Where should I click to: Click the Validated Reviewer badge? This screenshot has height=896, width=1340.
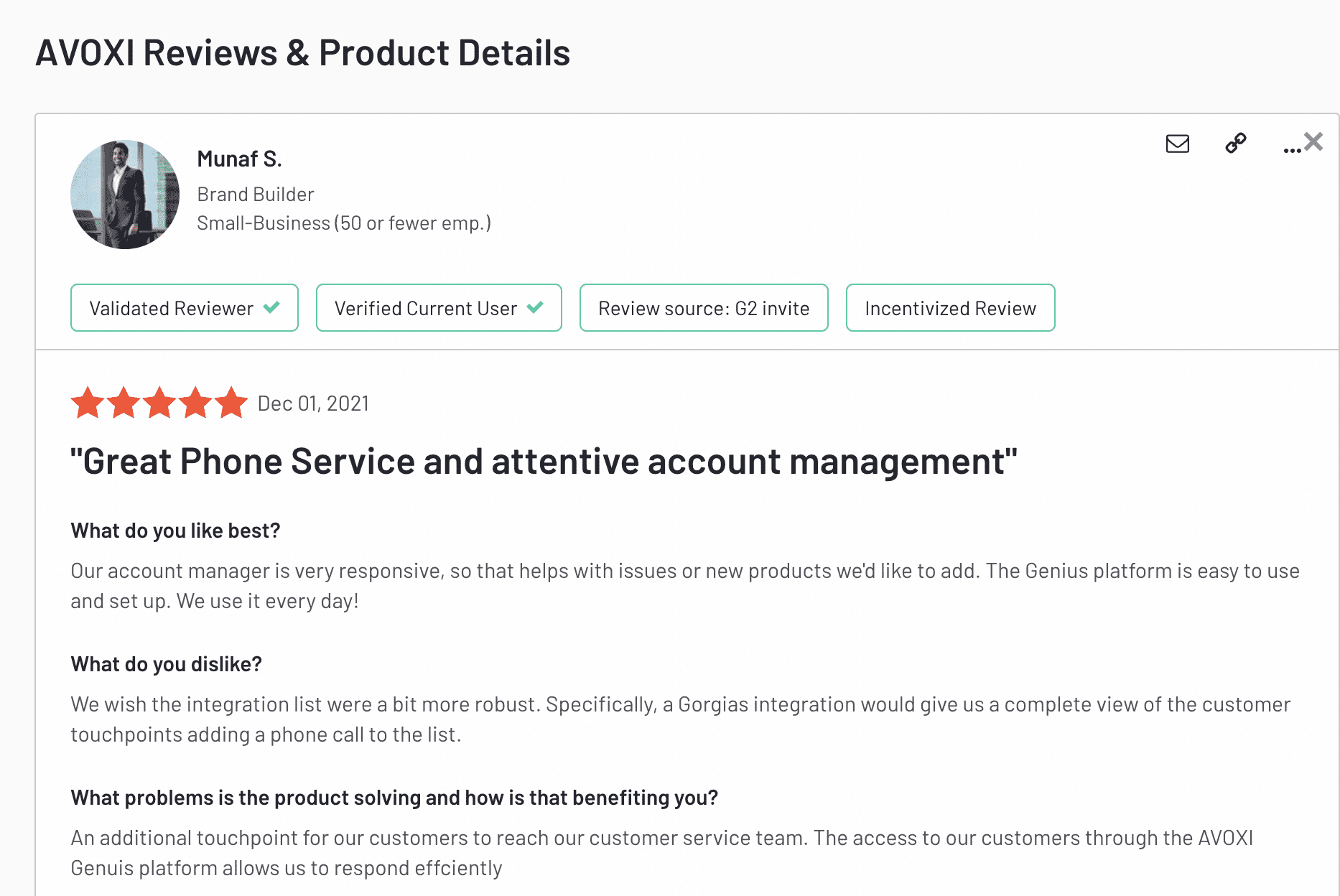[185, 308]
